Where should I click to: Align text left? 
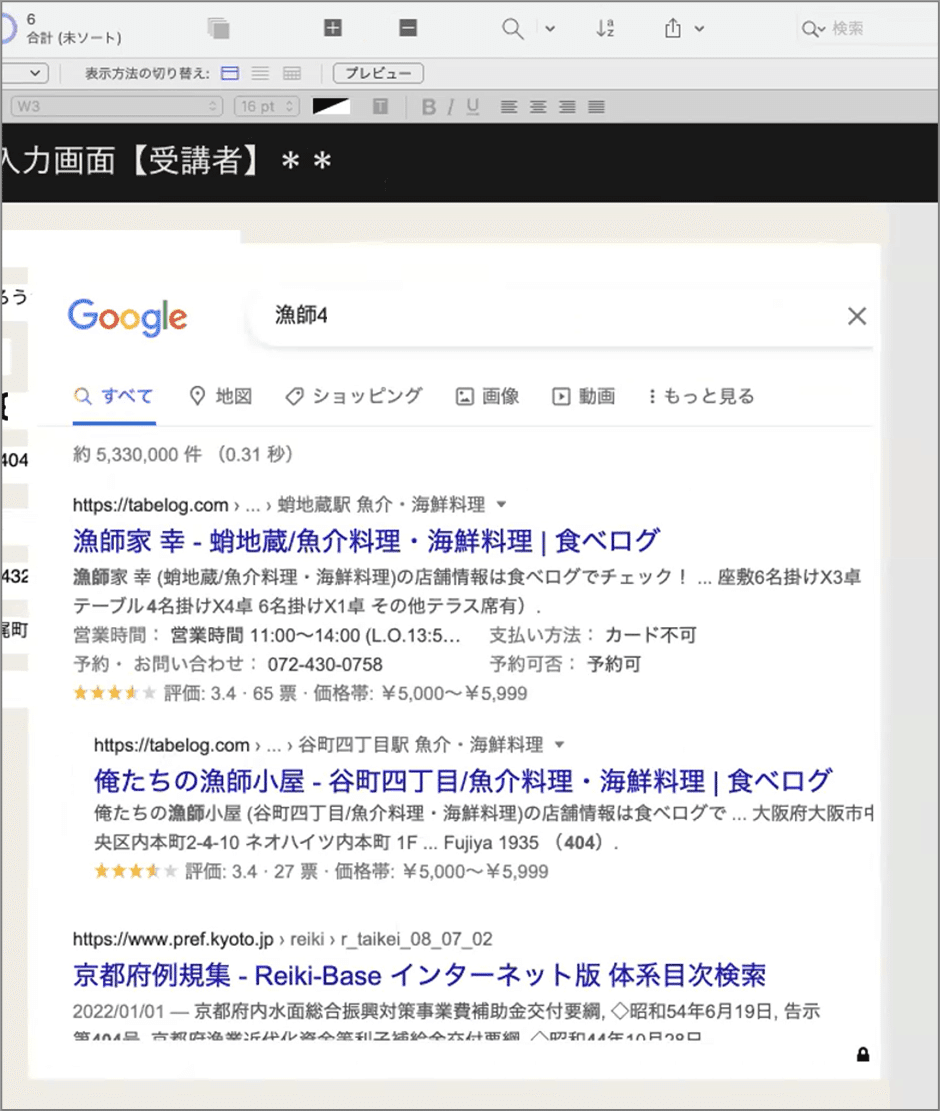(509, 107)
